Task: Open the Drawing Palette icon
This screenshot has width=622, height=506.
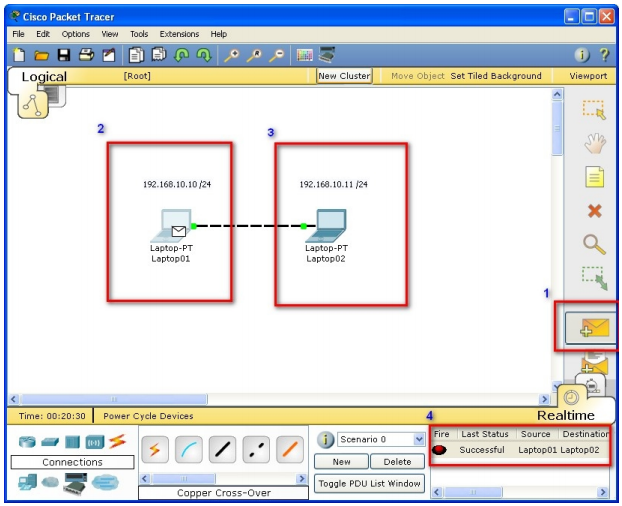Action: [305, 55]
